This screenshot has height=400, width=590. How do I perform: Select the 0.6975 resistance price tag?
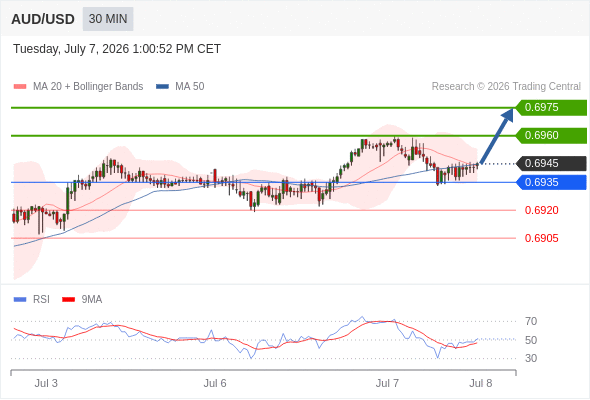tap(551, 108)
